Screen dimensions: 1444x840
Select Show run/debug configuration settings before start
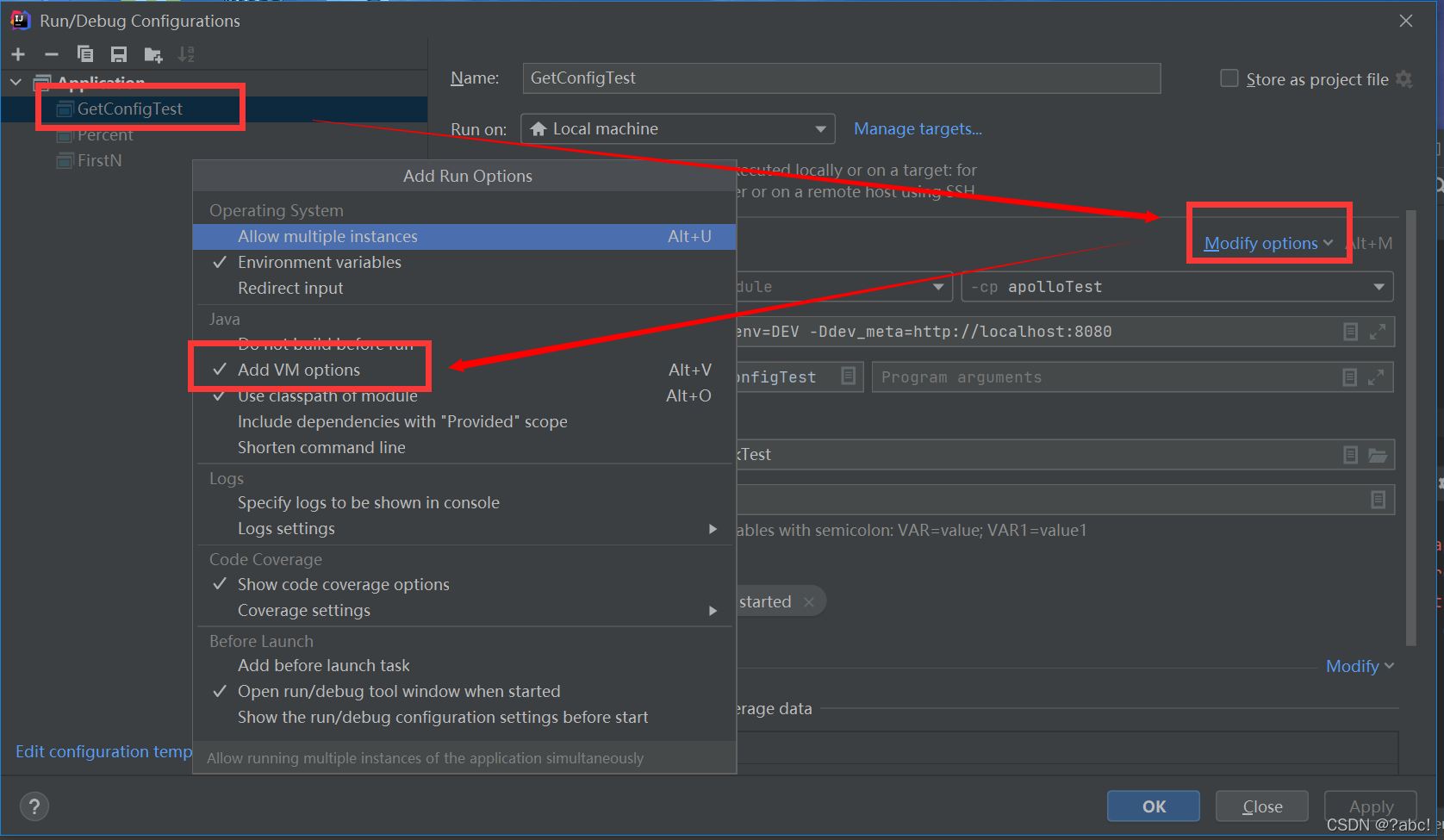click(x=465, y=717)
